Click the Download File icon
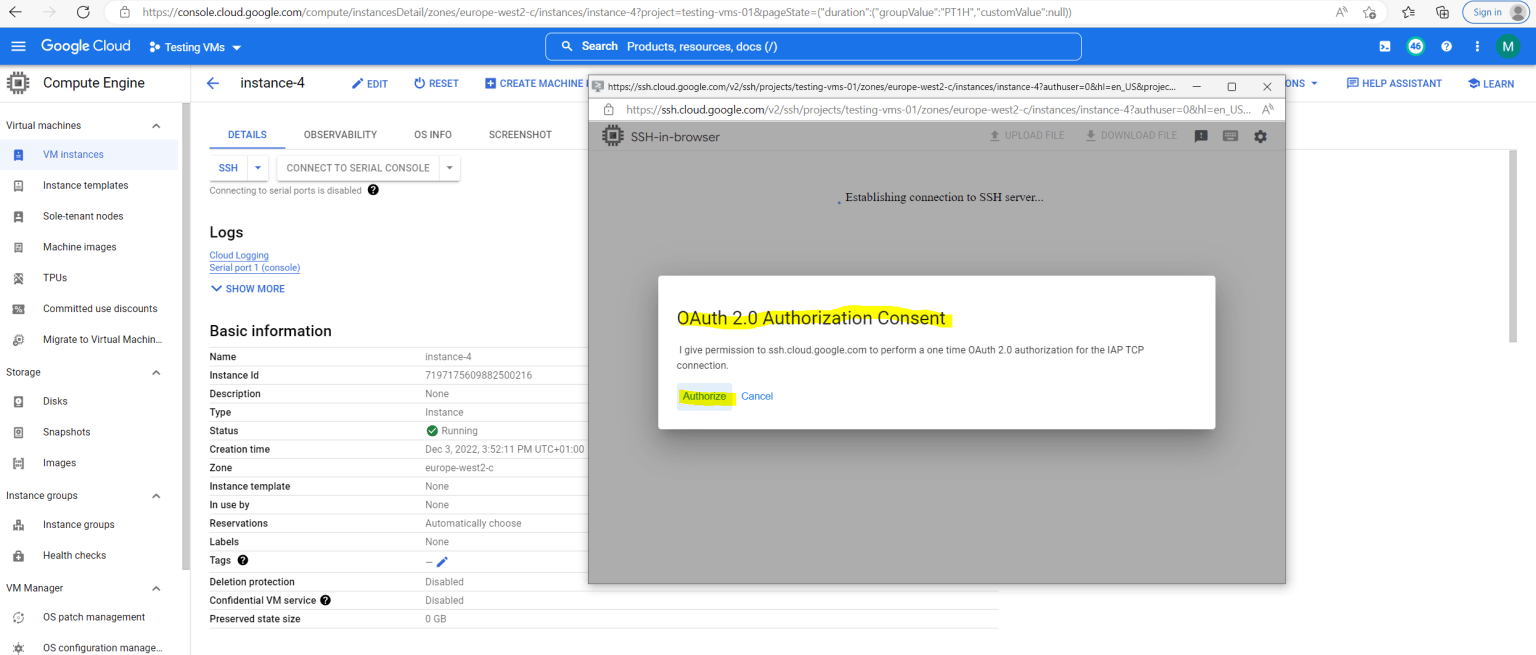 tap(1130, 134)
